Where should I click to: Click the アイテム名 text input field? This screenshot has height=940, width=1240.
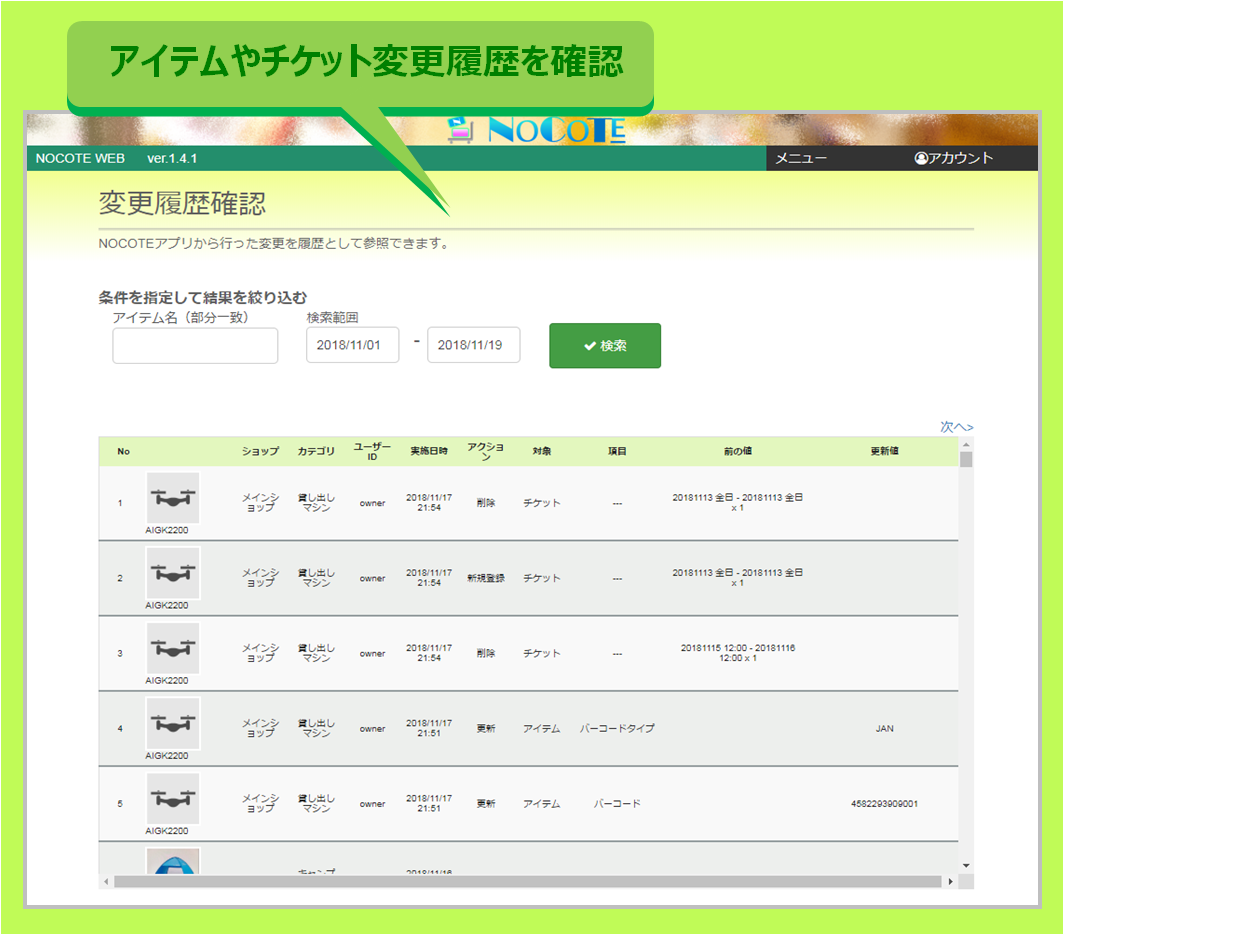195,346
